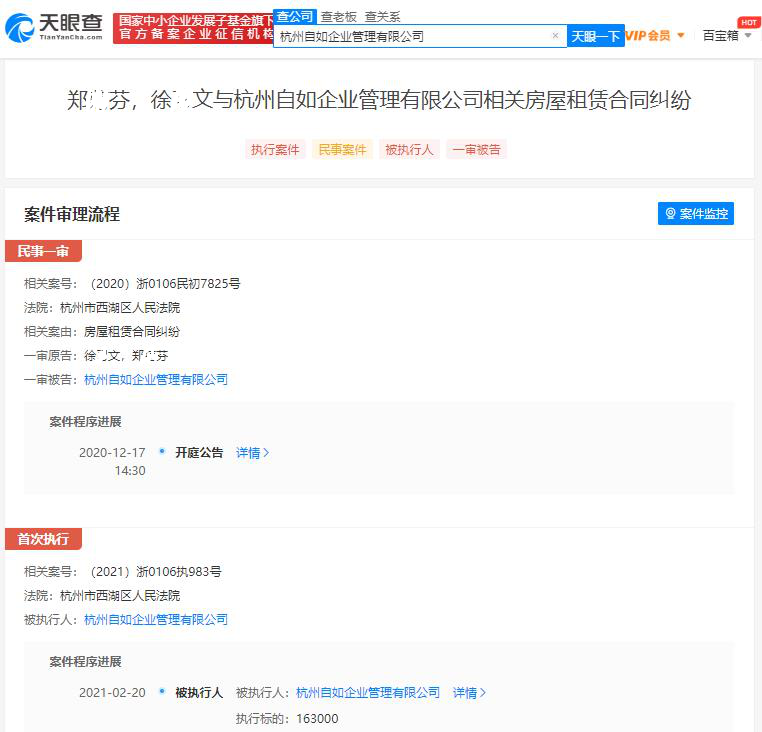Open the company link next to 被执行人 under 法院
Image resolution: width=762 pixels, height=732 pixels.
click(156, 620)
